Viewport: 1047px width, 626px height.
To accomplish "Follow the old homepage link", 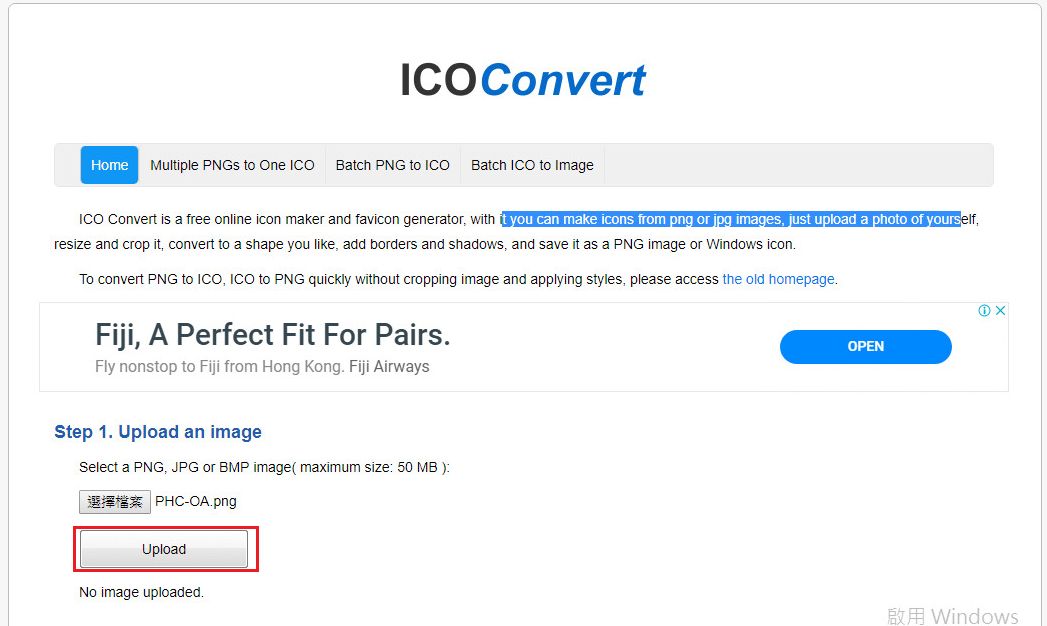I will point(778,279).
